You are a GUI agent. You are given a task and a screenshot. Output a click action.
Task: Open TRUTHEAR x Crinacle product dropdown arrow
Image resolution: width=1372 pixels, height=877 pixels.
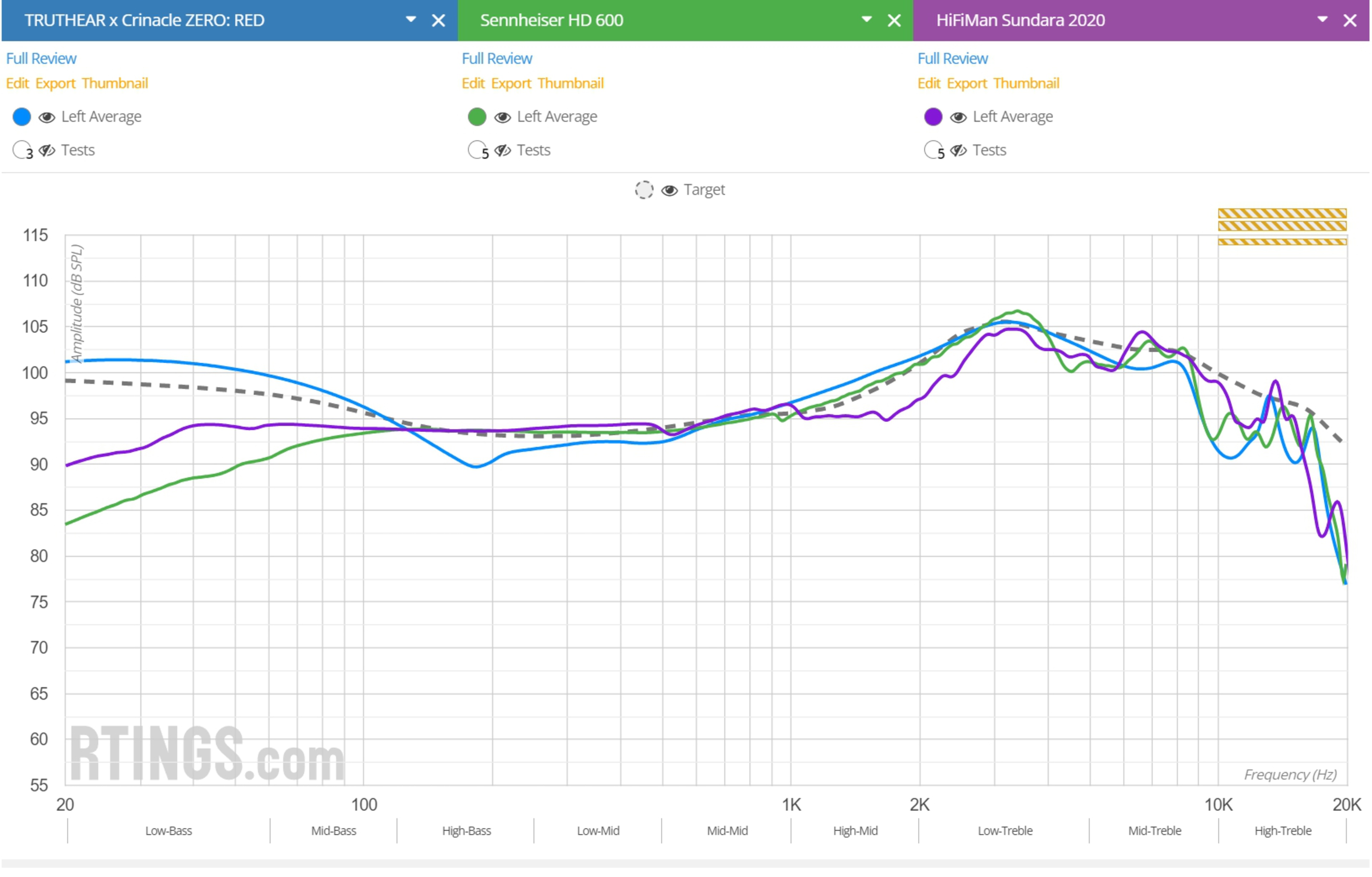pos(411,19)
